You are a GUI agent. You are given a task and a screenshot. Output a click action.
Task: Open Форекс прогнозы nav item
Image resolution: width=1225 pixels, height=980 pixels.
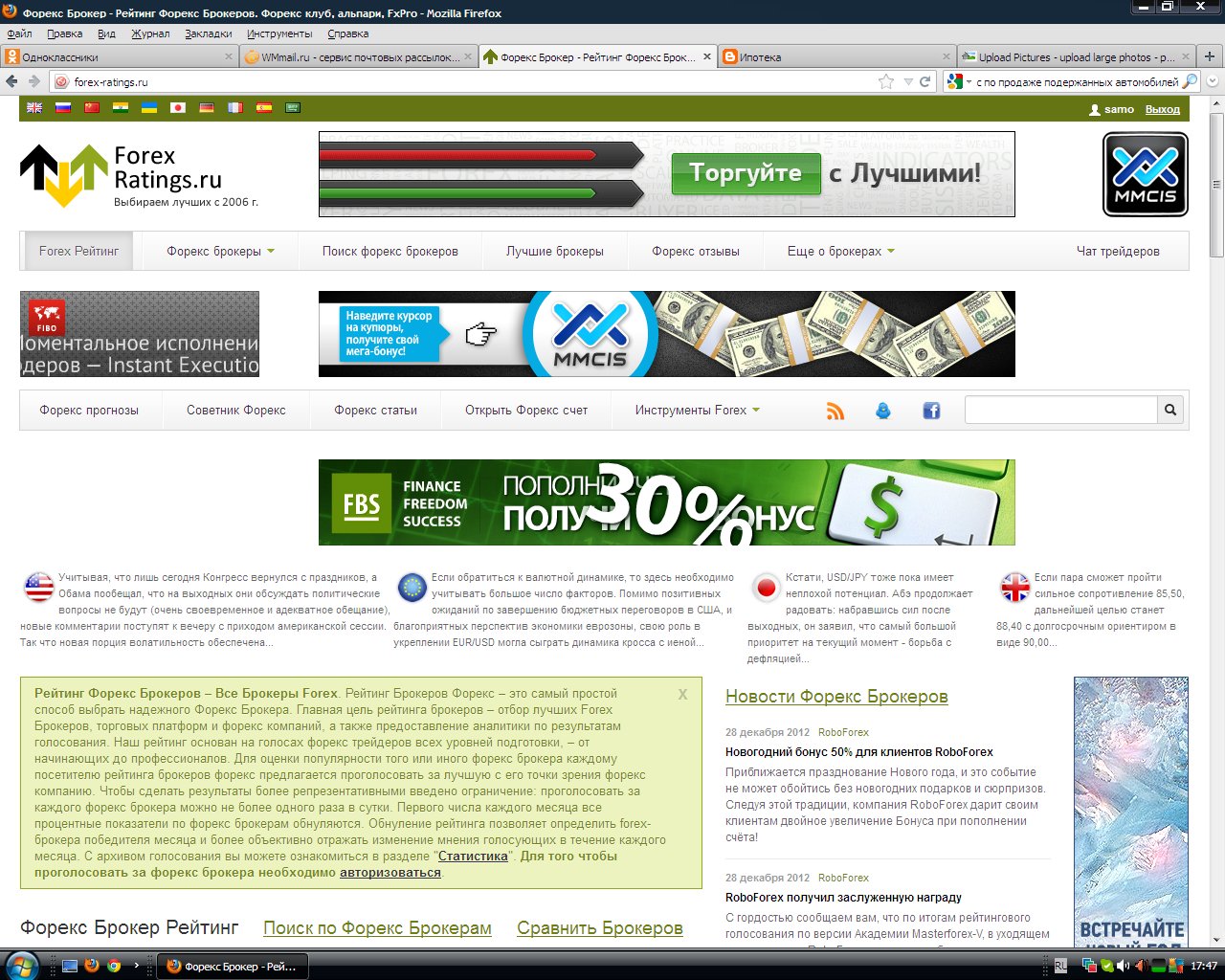pos(89,410)
